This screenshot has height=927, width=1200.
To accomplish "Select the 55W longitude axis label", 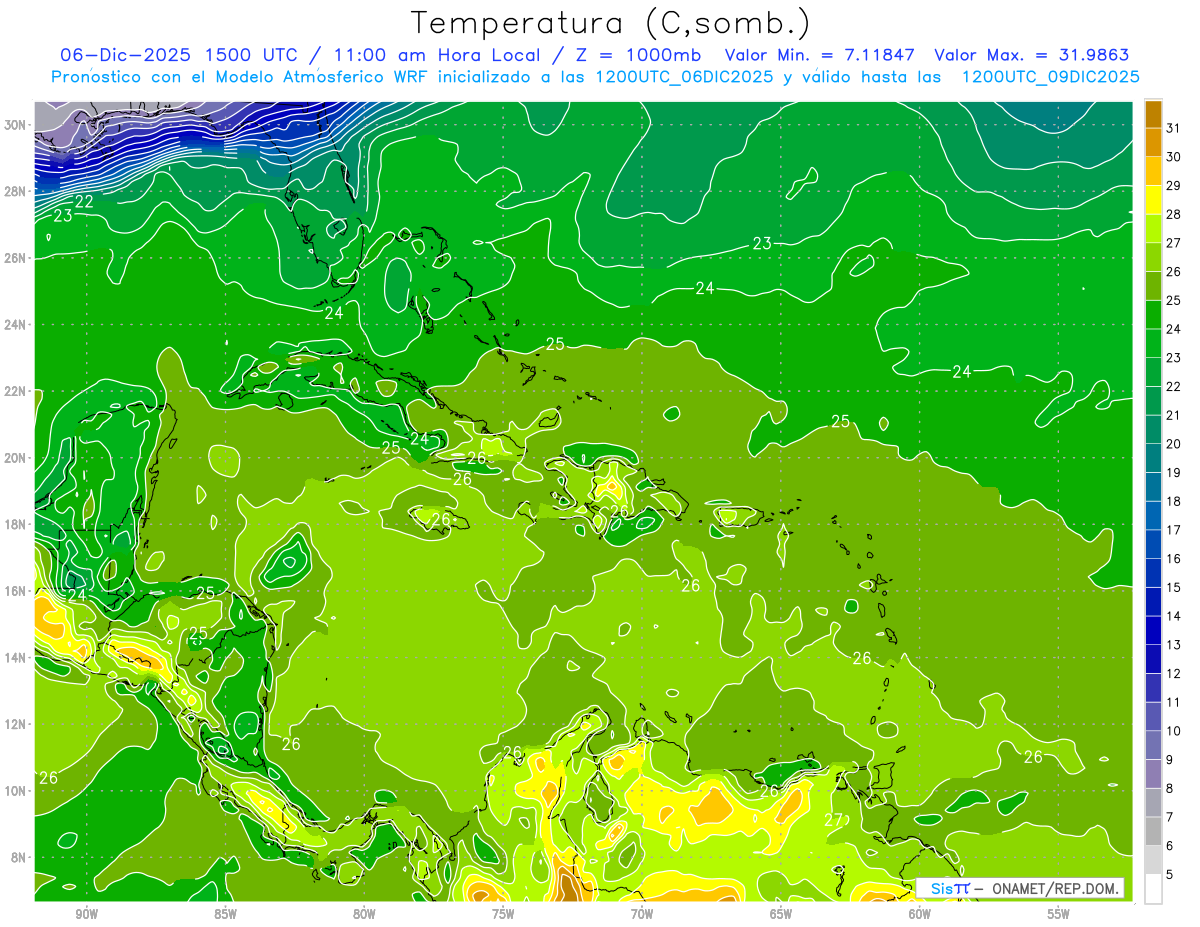I will (1059, 913).
